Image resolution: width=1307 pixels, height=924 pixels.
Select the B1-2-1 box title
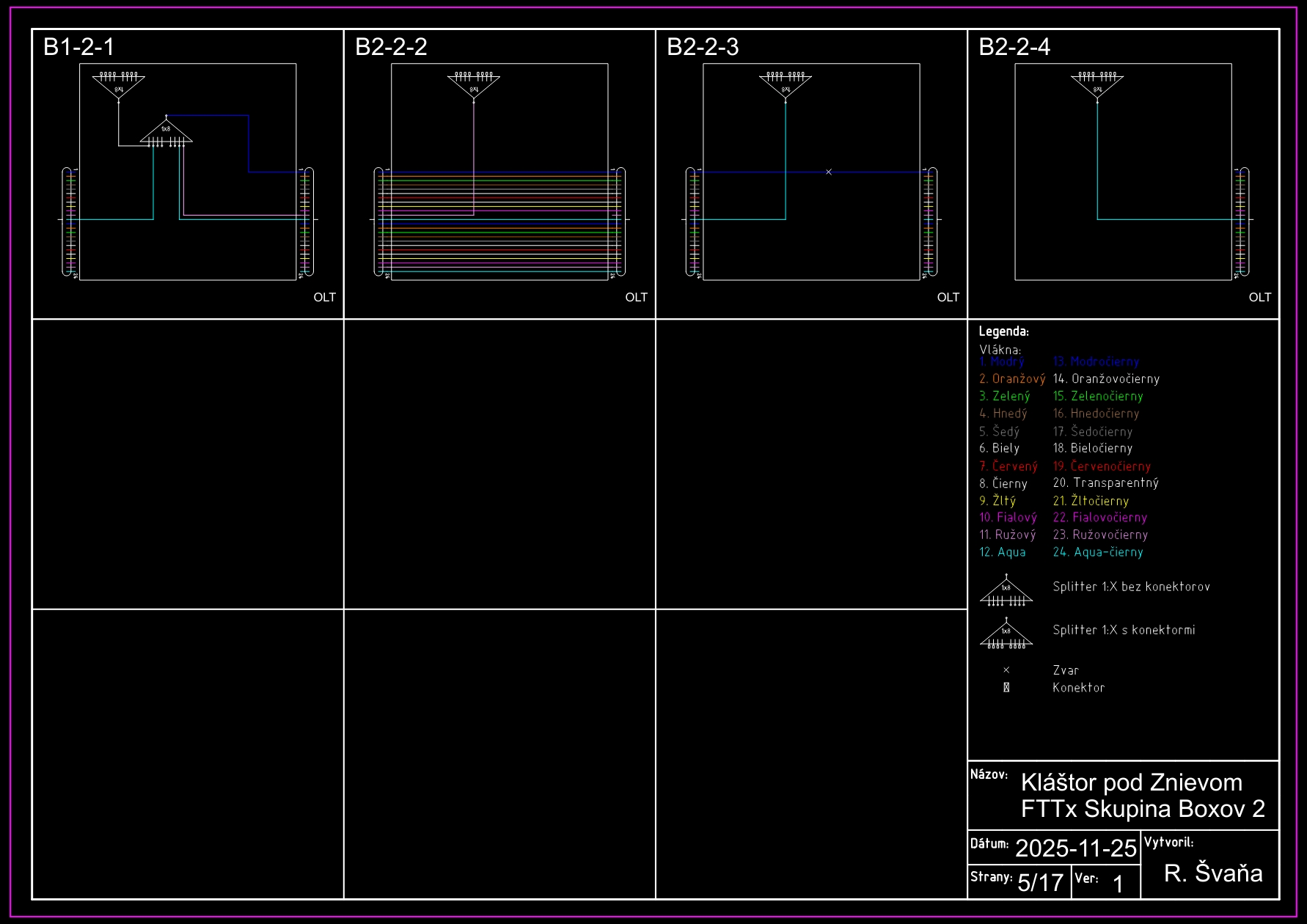click(x=79, y=47)
